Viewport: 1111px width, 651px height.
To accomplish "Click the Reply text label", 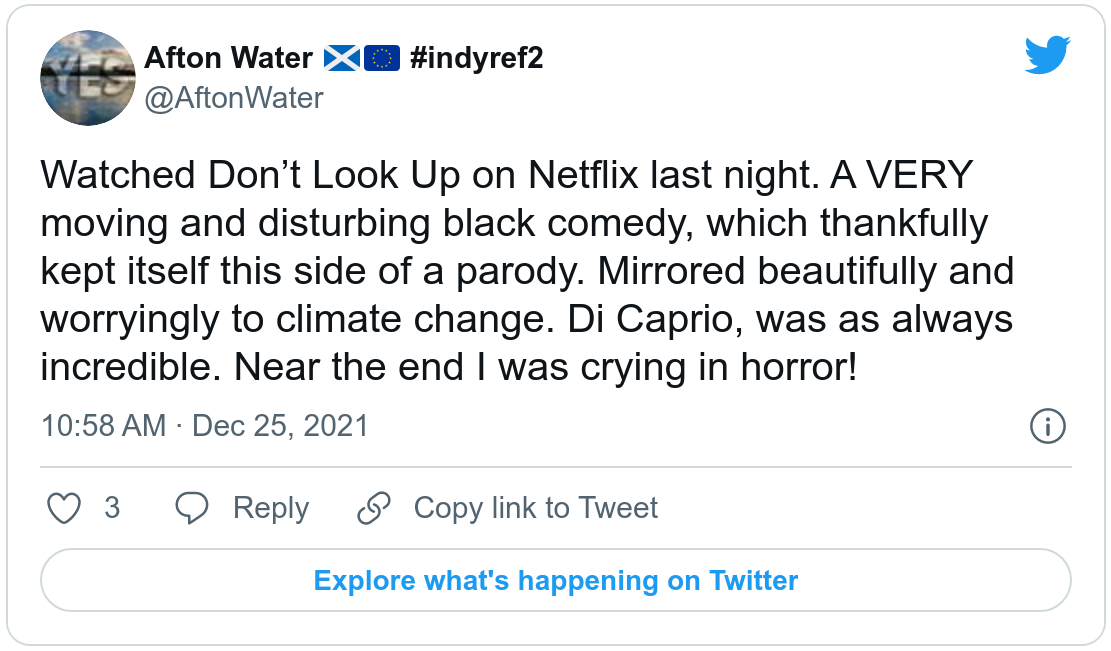I will (270, 508).
